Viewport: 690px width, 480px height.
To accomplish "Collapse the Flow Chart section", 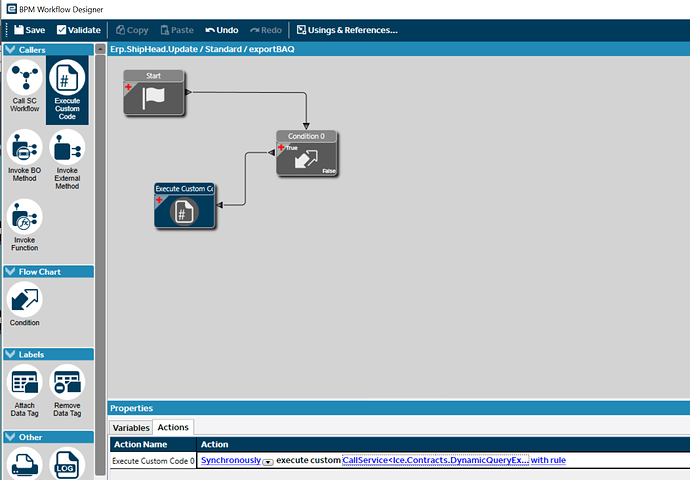I will pyautogui.click(x=10, y=271).
